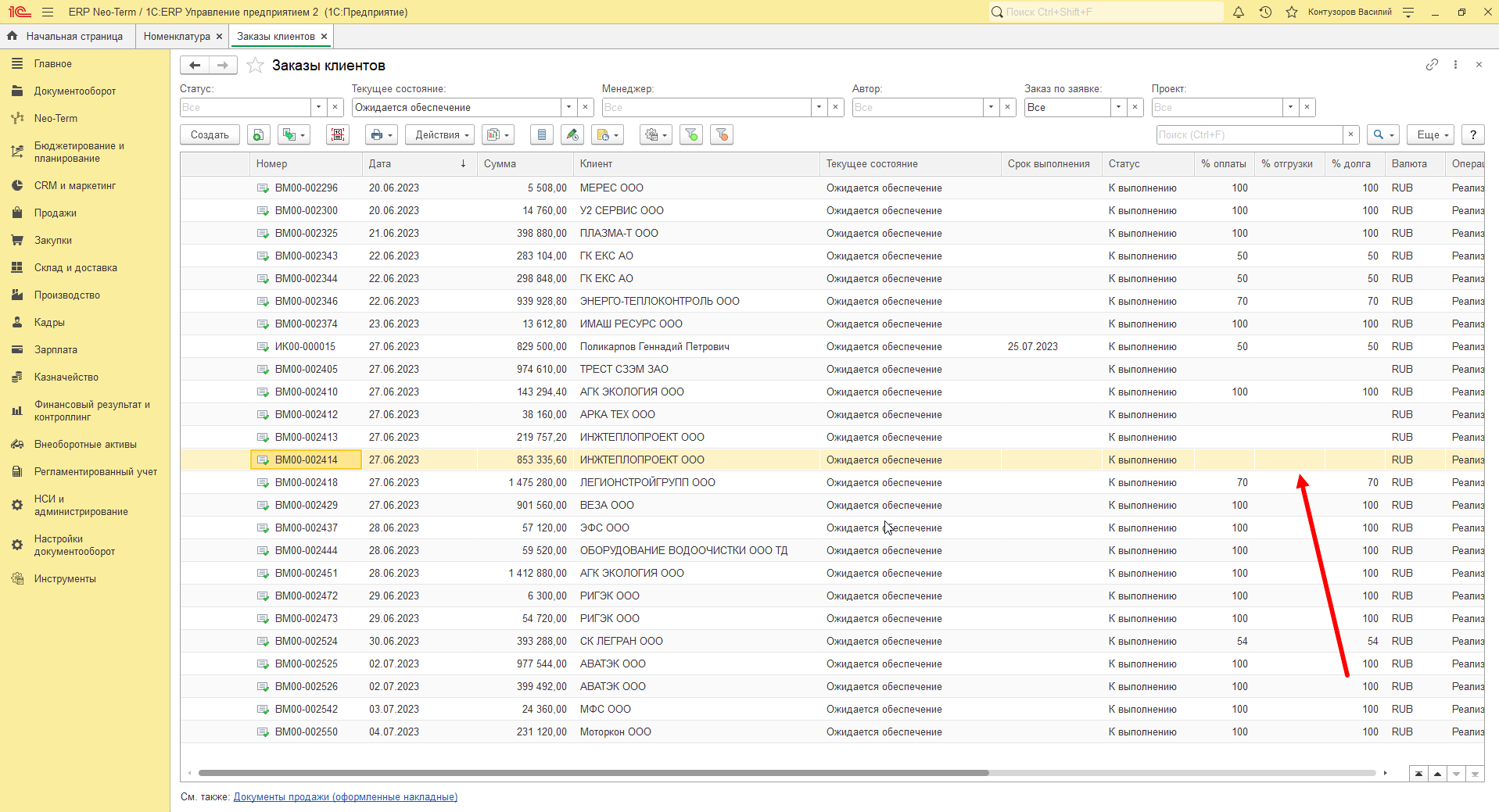Open the notifications bell icon
The height and width of the screenshot is (812, 1499).
tap(1239, 12)
